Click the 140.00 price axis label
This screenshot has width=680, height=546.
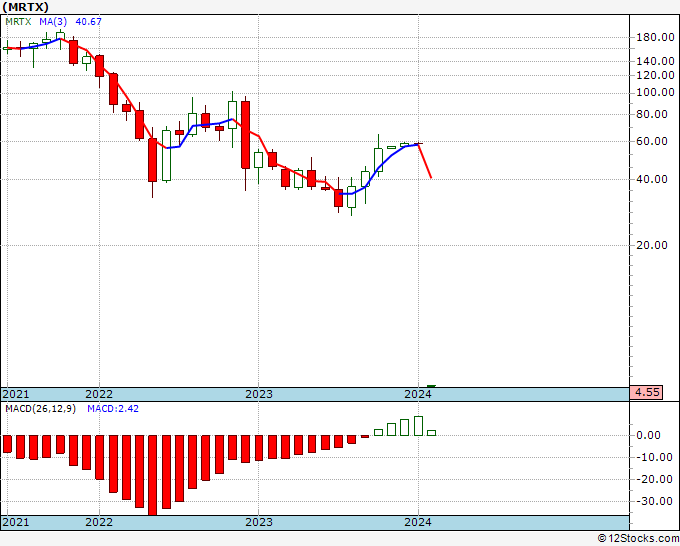point(655,61)
